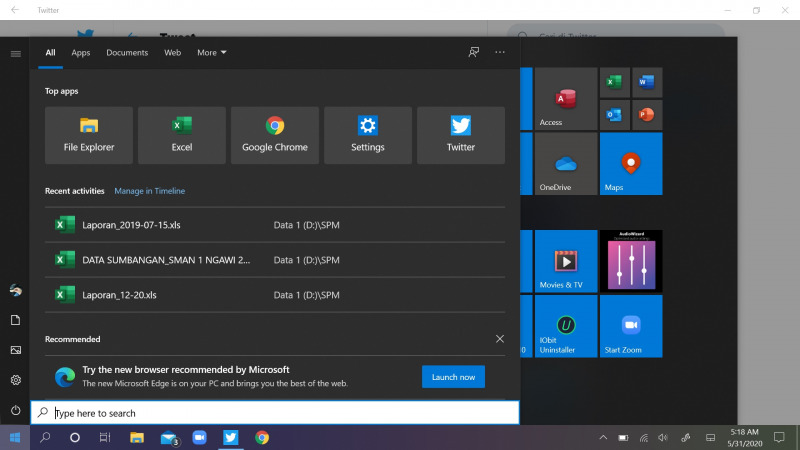The height and width of the screenshot is (450, 800).
Task: Open Cortana from the taskbar
Action: 75,437
